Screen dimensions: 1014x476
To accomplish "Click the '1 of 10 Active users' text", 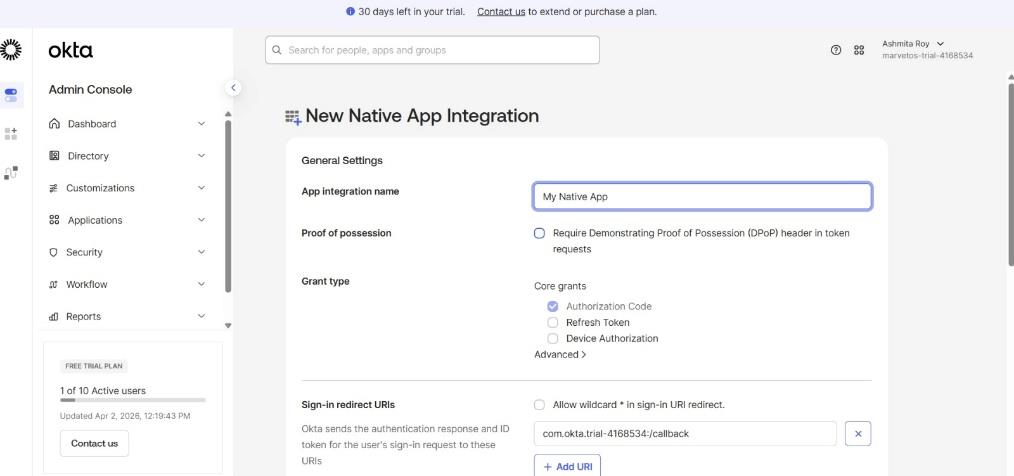I will (103, 391).
